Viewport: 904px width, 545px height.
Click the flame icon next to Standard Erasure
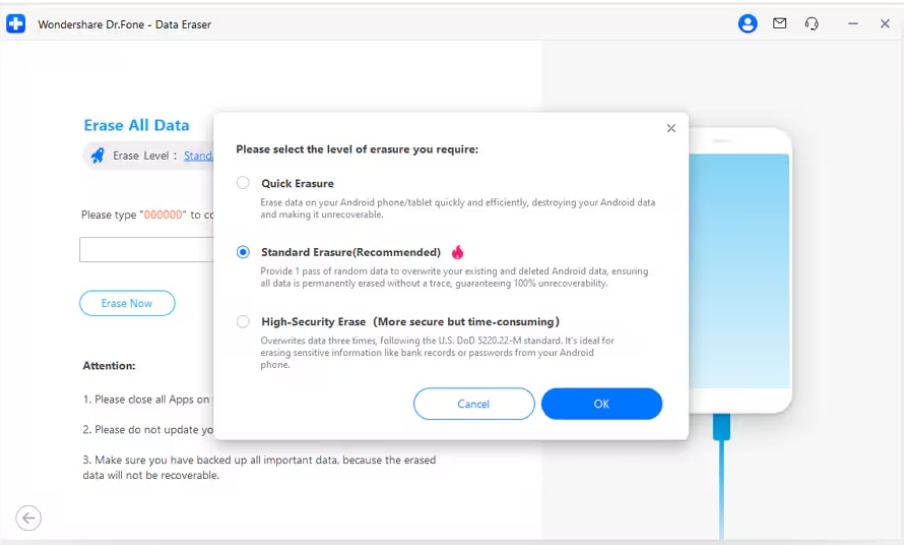(x=458, y=252)
